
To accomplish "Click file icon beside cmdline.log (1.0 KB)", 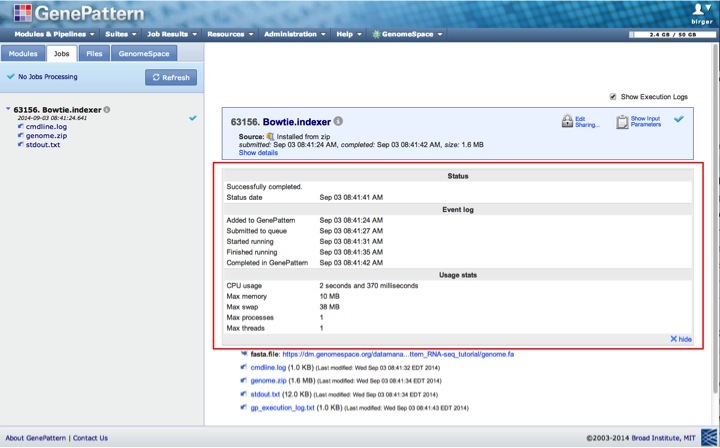I will pyautogui.click(x=243, y=367).
